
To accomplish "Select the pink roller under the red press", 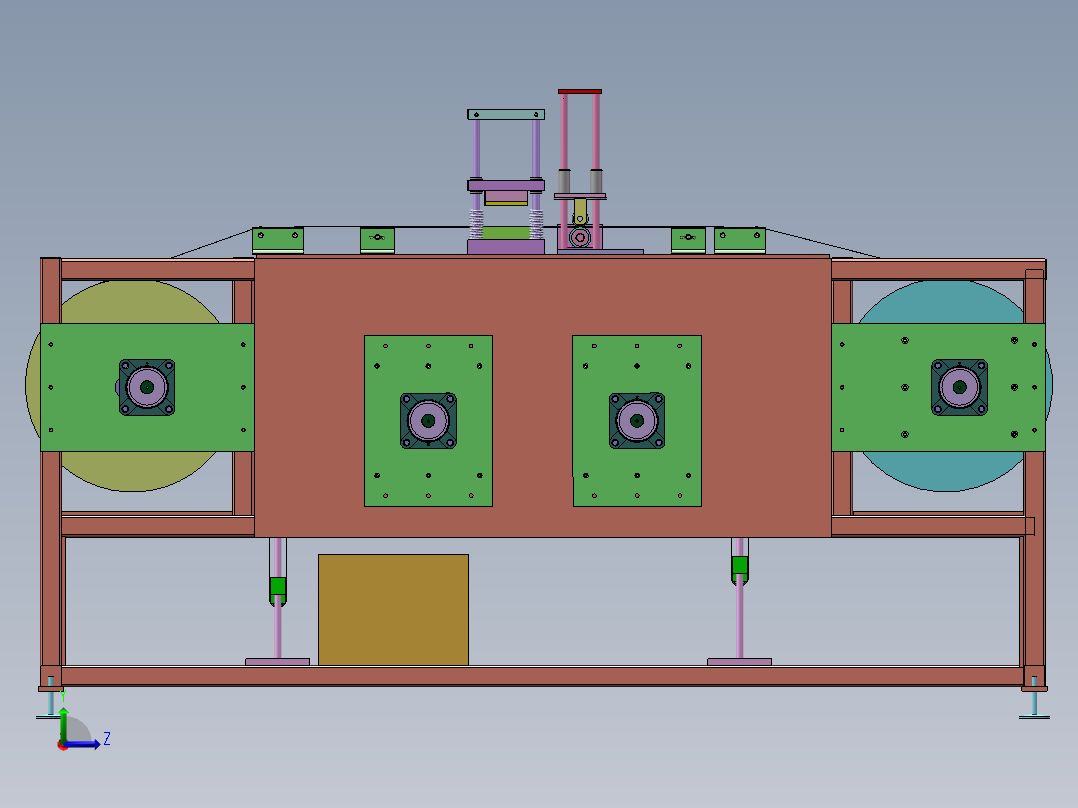I will [x=580, y=238].
